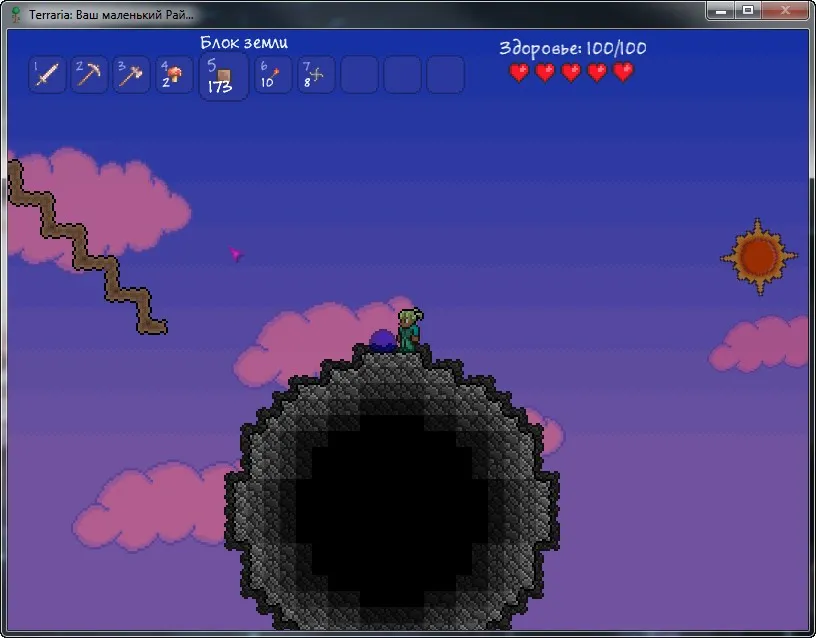Screen dimensions: 816x638
Task: Attack the blue slime next to the player
Action: coord(383,341)
